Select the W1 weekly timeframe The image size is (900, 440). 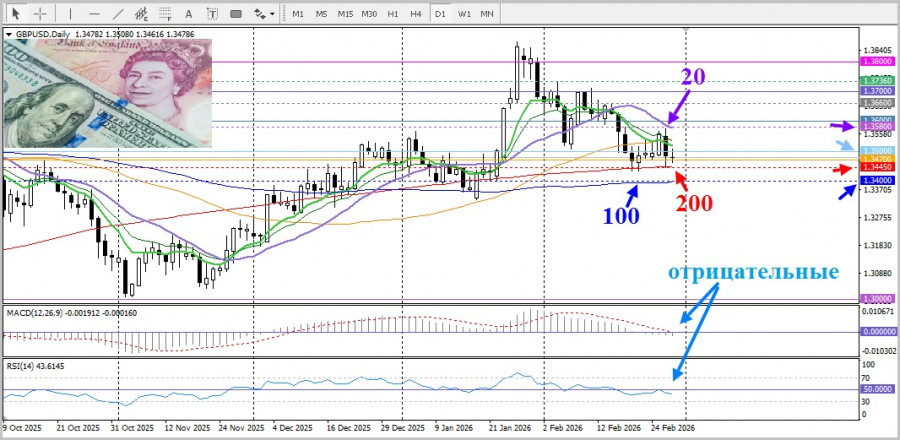(x=465, y=14)
